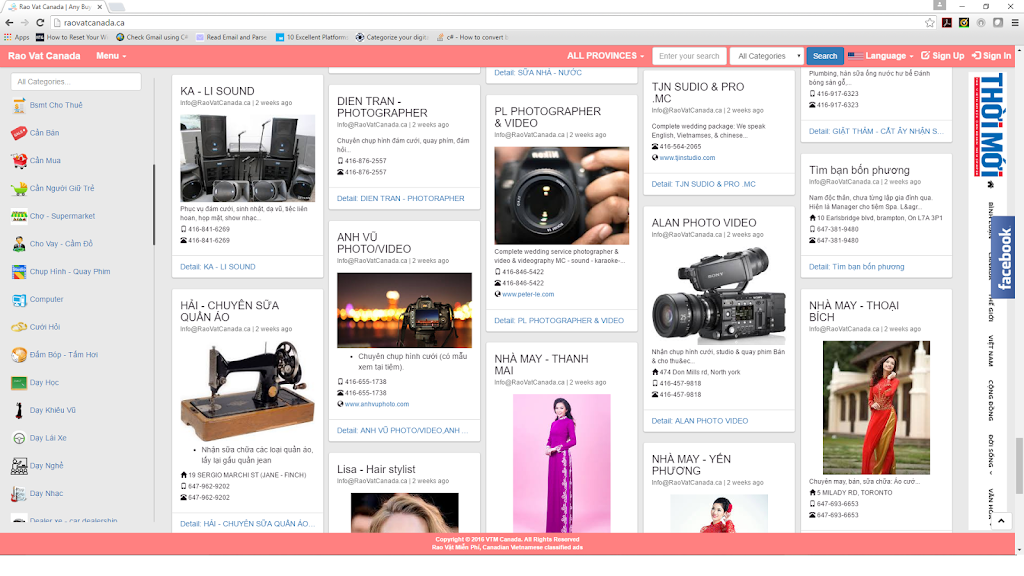Click the Search button

(825, 56)
